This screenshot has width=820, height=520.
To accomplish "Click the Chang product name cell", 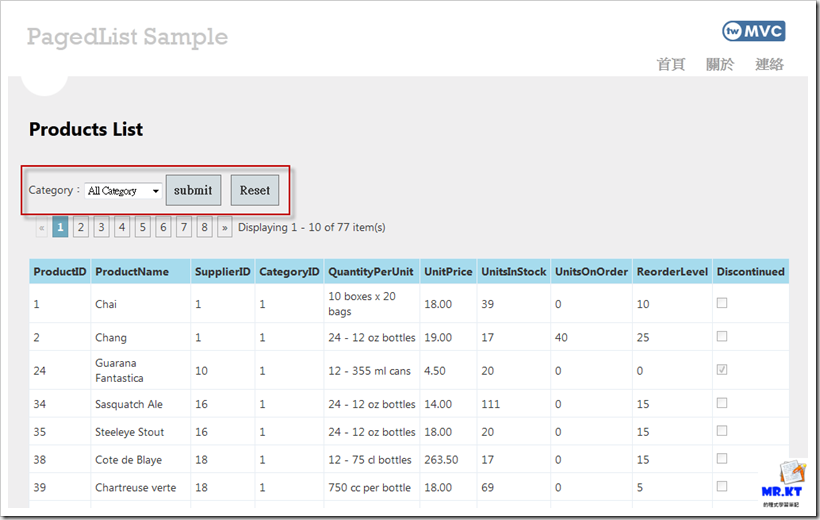I will 141,337.
